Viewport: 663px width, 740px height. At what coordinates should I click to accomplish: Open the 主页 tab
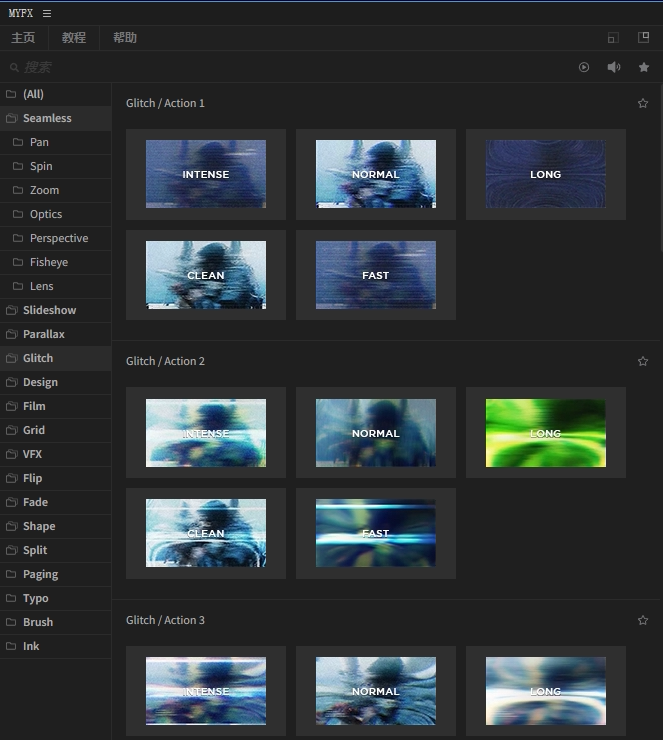pos(23,38)
